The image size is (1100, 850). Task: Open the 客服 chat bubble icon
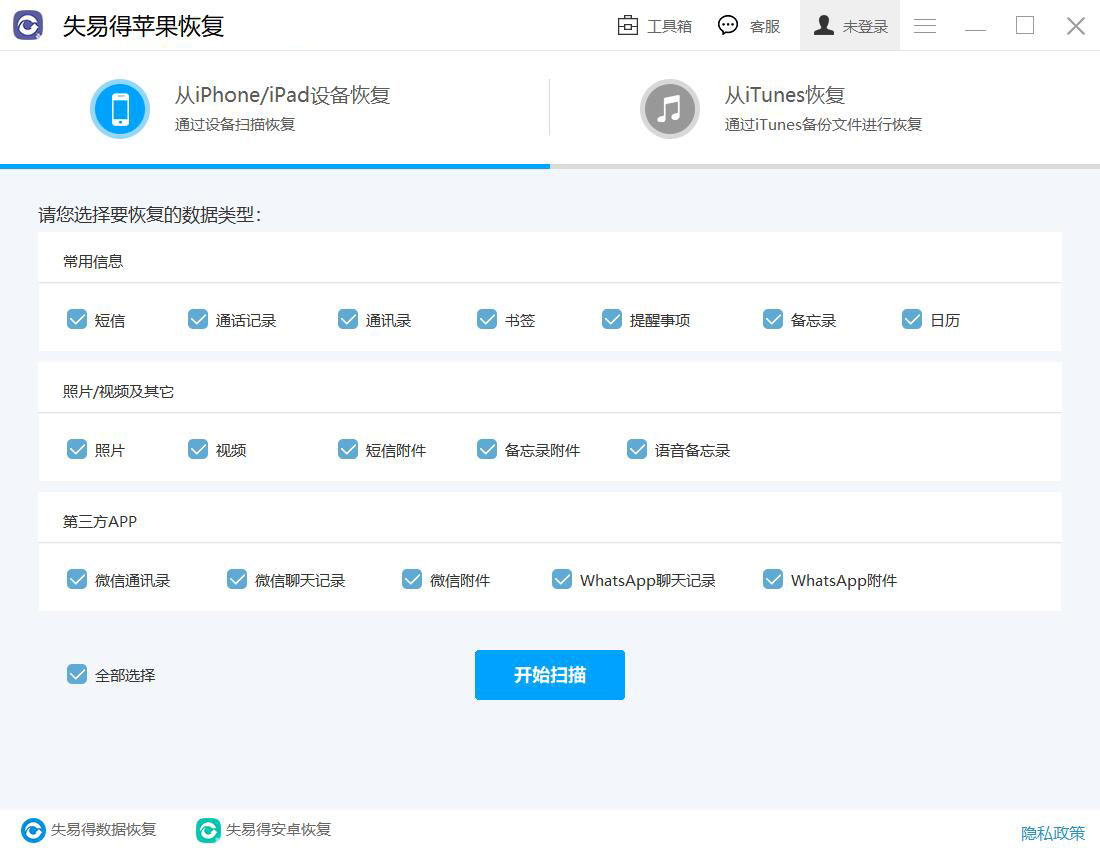point(727,25)
